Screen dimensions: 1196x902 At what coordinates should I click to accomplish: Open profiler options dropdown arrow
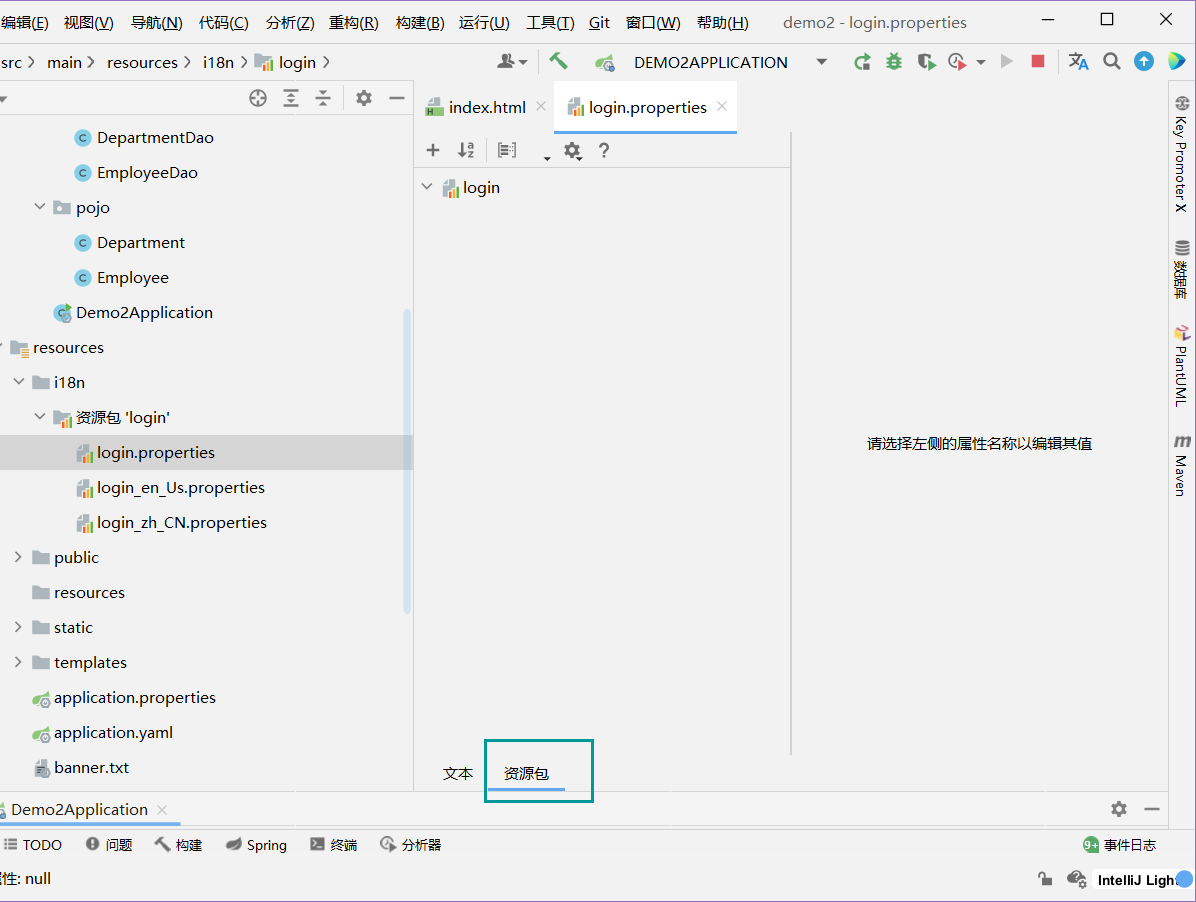coord(981,63)
